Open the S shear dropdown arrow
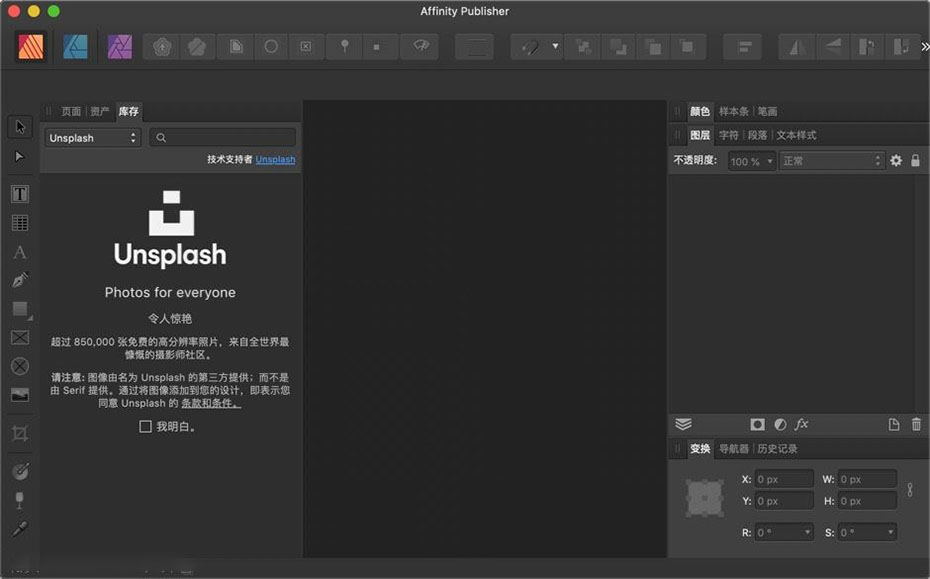Viewport: 930px width, 579px height. pos(890,532)
